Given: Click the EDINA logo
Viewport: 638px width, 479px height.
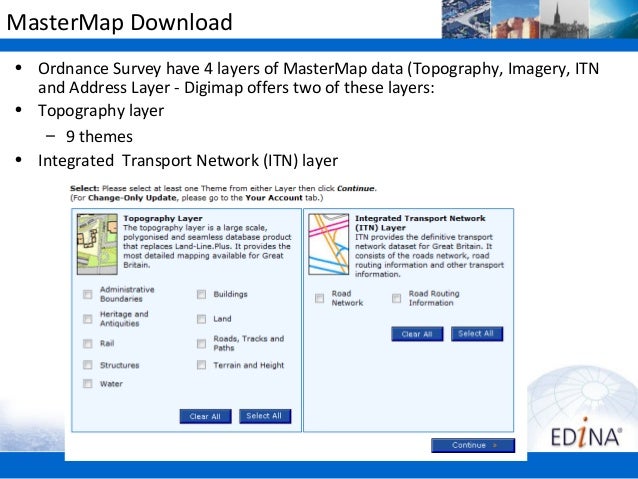Looking at the screenshot, I should 586,433.
